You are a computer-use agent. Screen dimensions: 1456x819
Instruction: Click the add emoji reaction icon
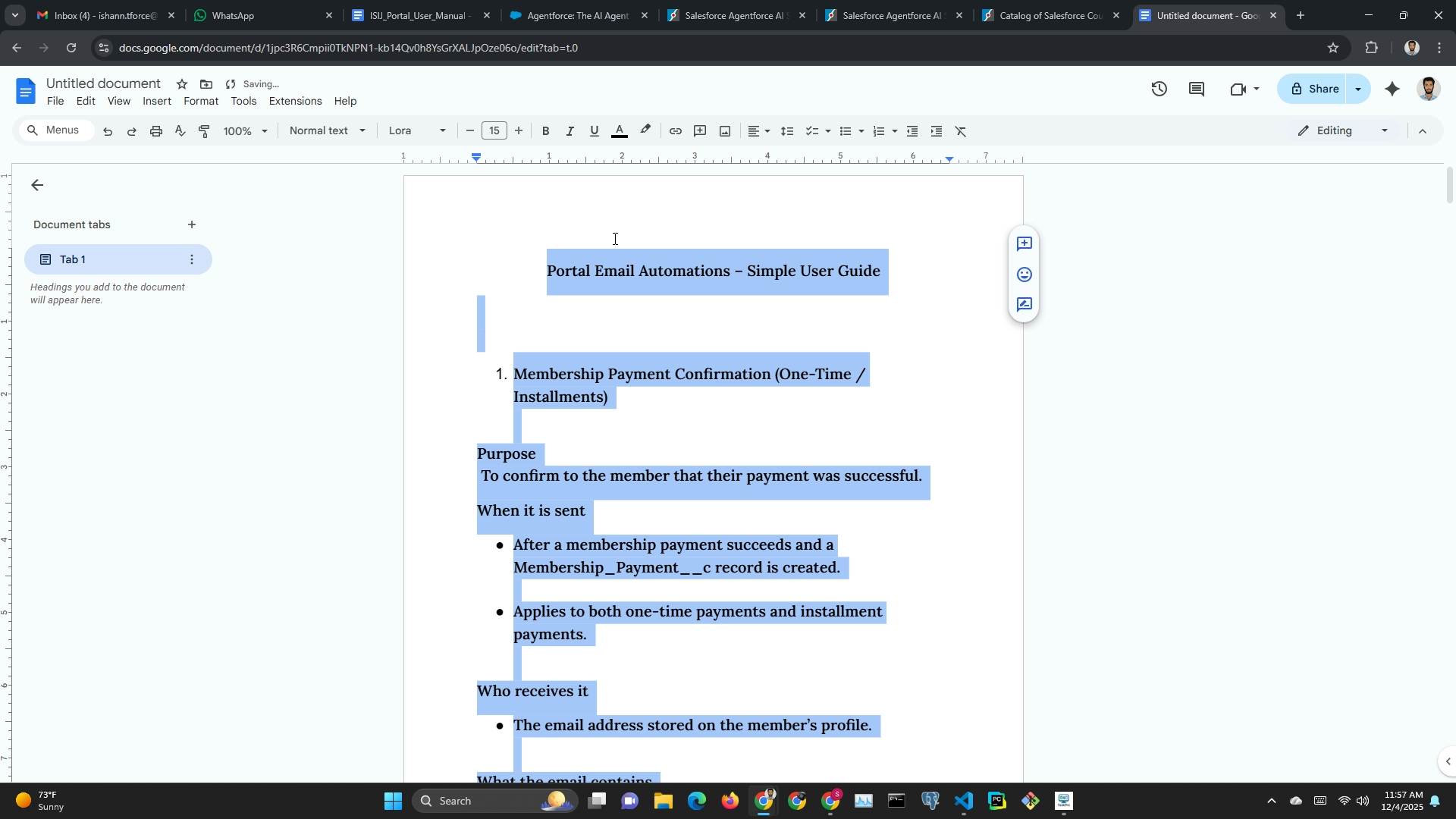[x=1024, y=275]
